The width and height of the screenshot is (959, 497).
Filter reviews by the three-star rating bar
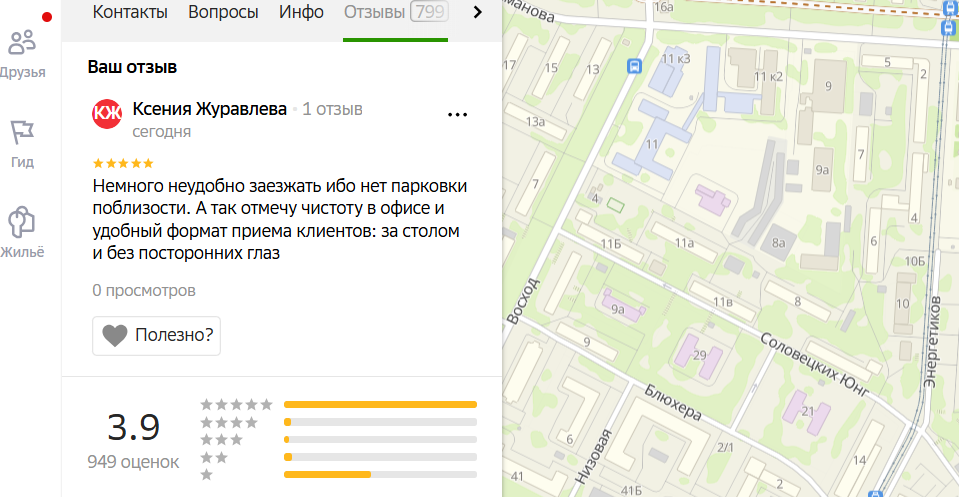[380, 440]
